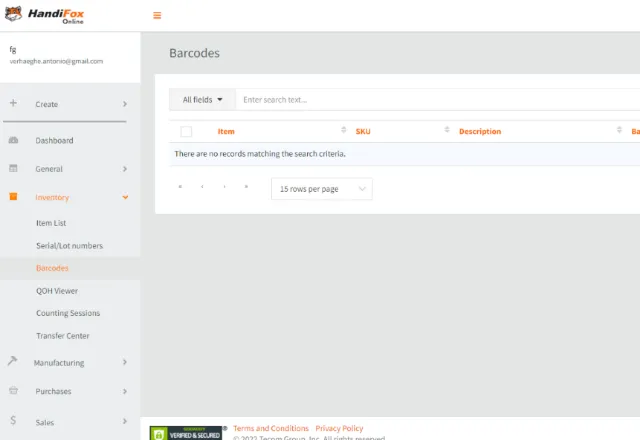
Task: Open the Terms and Conditions link
Action: [x=271, y=428]
